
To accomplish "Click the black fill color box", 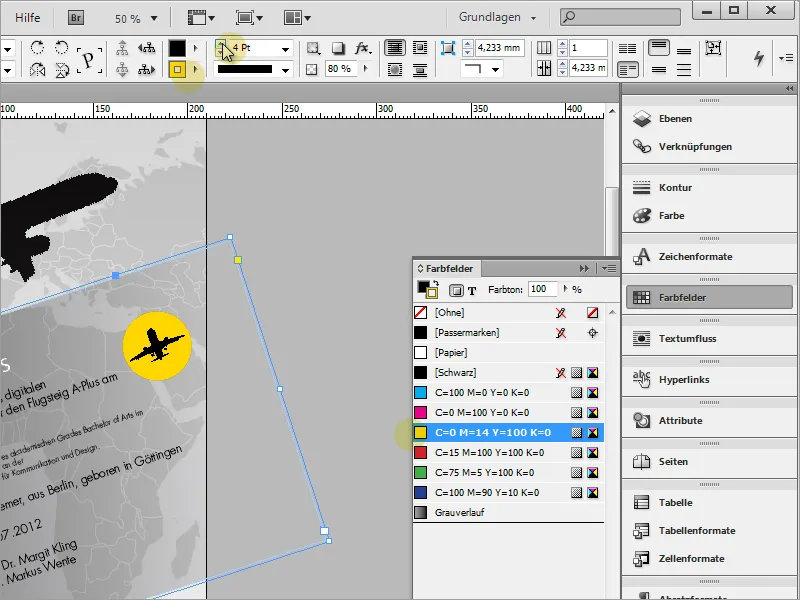I will [x=177, y=48].
